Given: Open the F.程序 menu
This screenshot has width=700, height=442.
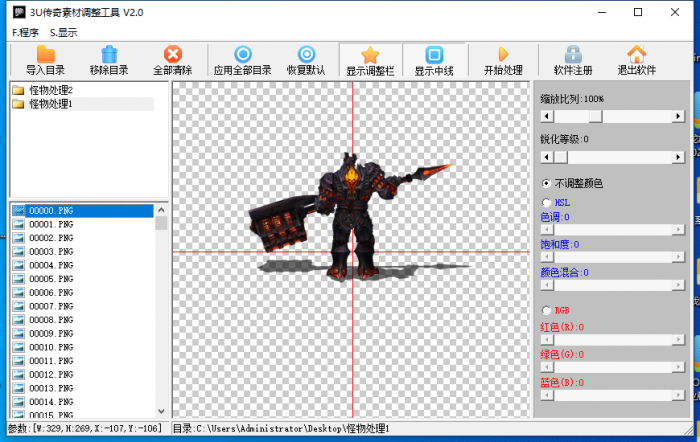Looking at the screenshot, I should 25,32.
